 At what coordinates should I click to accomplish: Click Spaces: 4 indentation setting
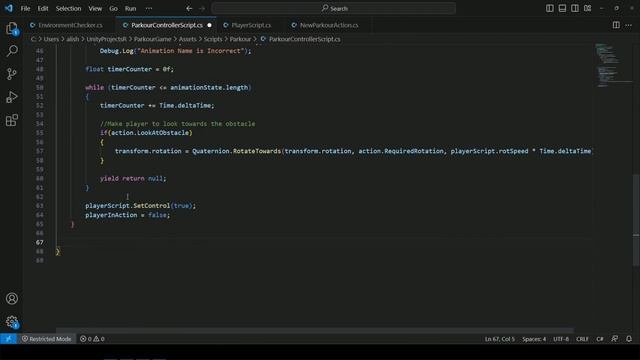pyautogui.click(x=534, y=339)
